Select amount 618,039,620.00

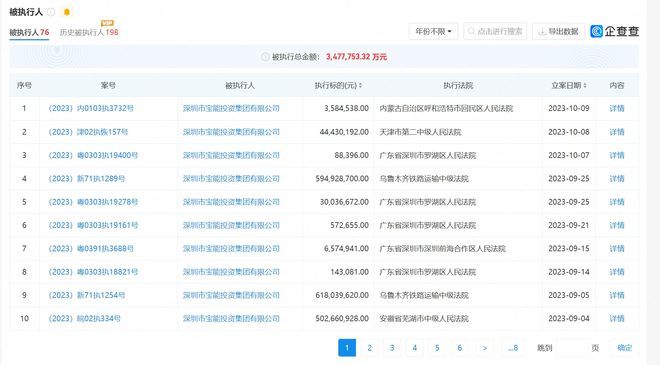pyautogui.click(x=342, y=295)
